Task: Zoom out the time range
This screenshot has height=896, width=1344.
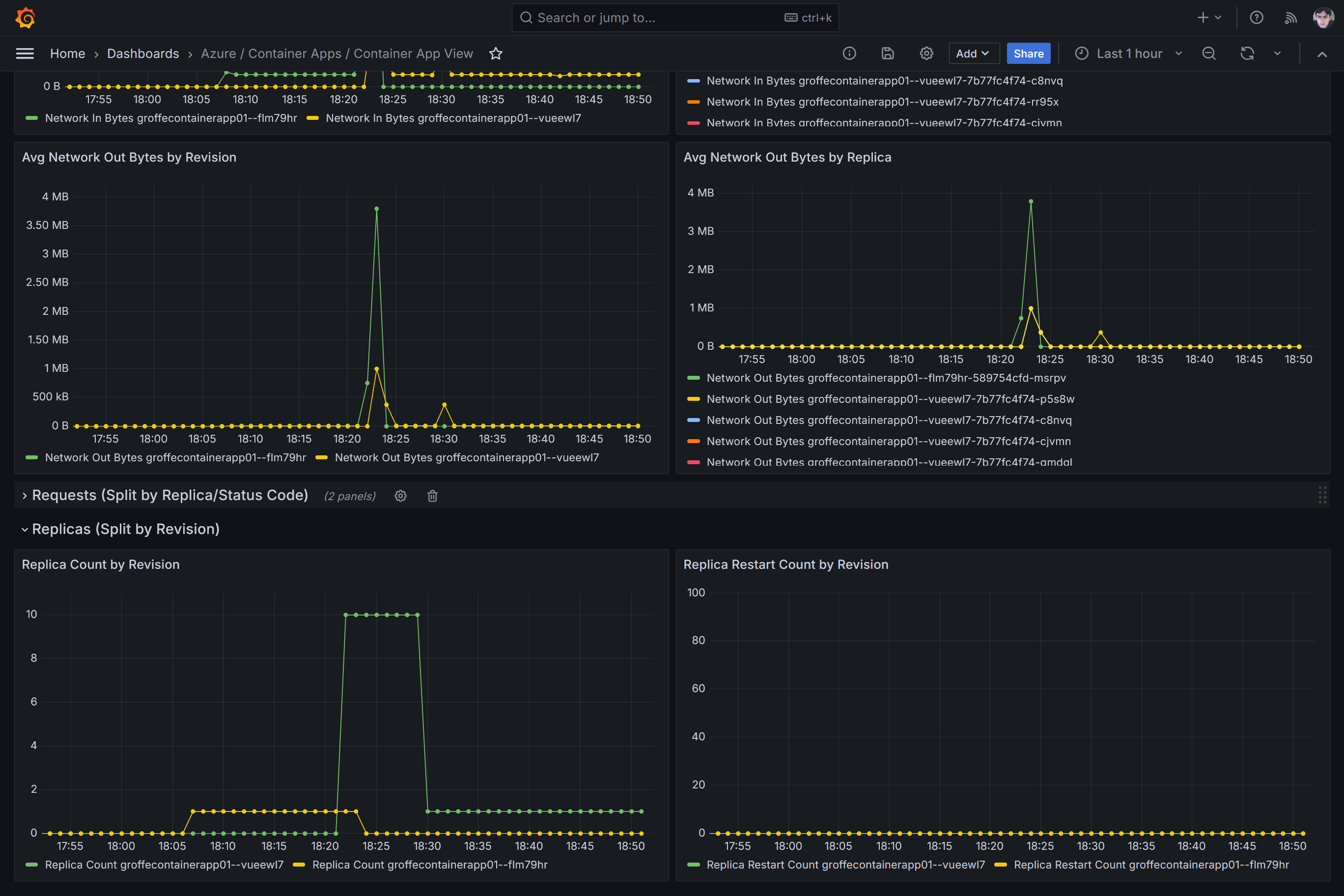Action: tap(1208, 54)
